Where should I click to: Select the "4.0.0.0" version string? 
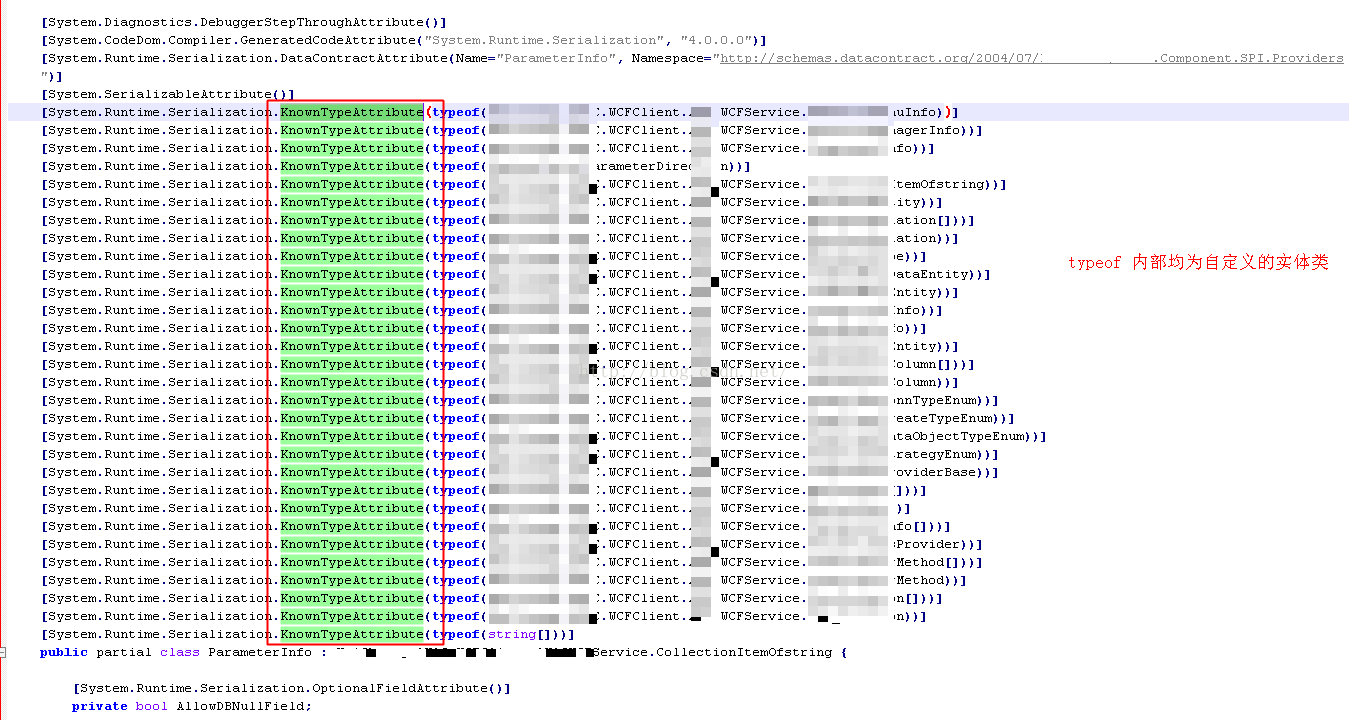[x=716, y=40]
